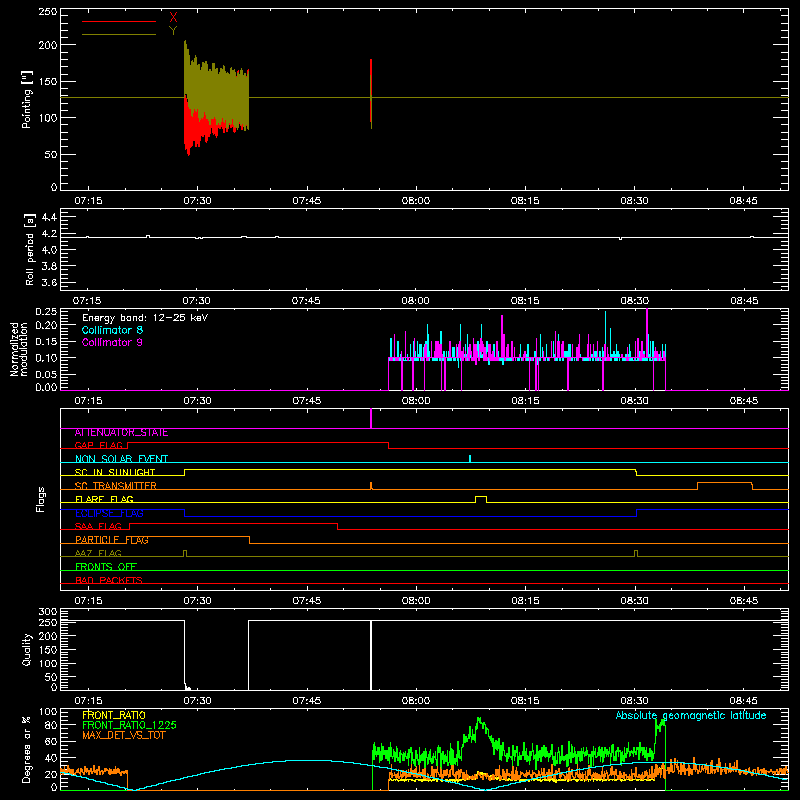Click the red-olive pointing spike near 07:54
The image size is (800, 800).
point(371,94)
